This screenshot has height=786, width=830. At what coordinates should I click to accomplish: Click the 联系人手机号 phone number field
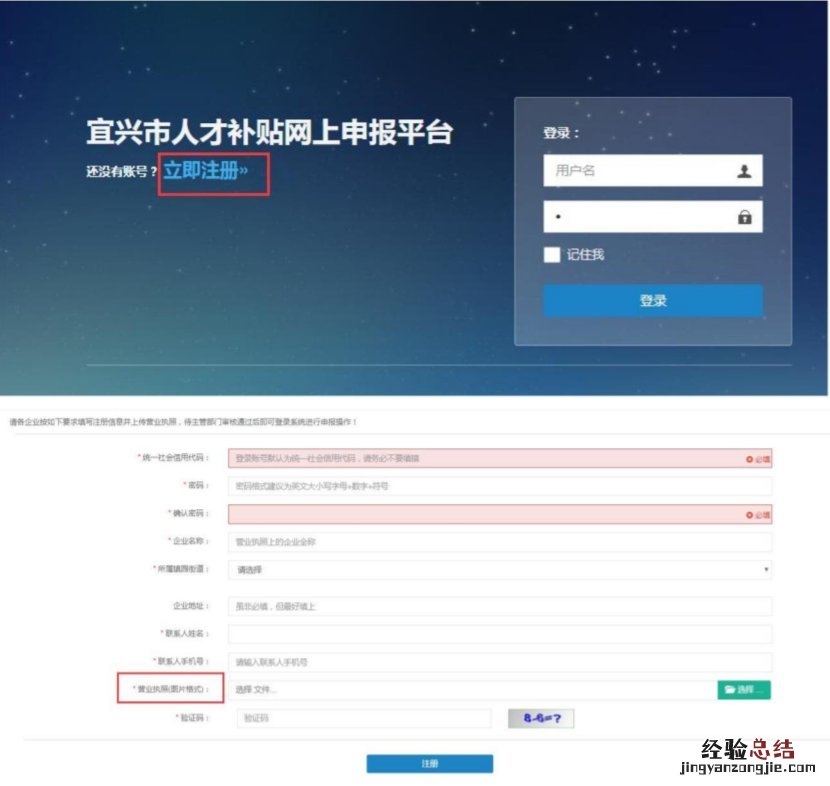pos(500,662)
